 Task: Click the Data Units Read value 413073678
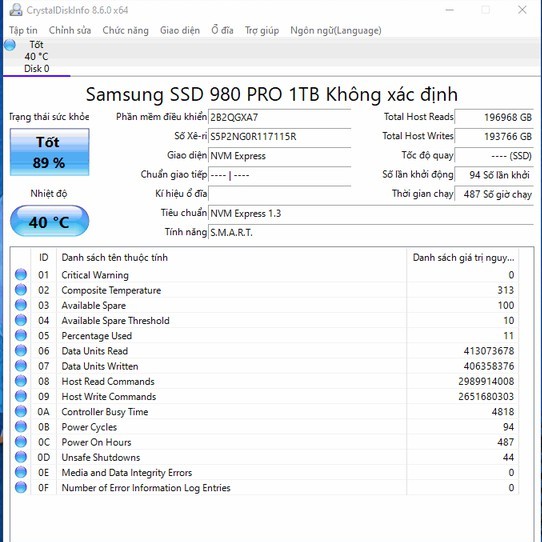click(x=488, y=351)
